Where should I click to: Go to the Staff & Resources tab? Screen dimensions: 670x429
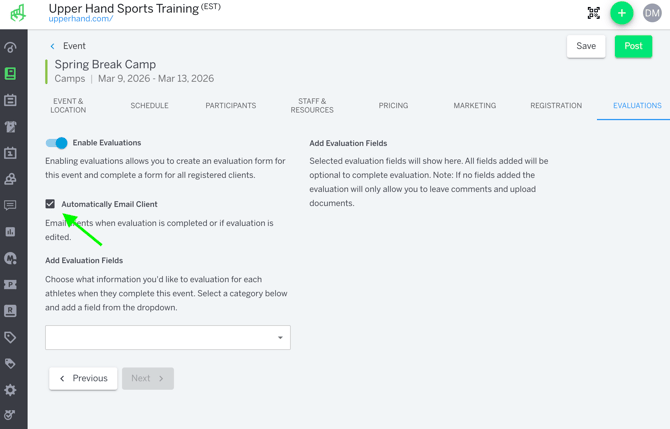(312, 105)
